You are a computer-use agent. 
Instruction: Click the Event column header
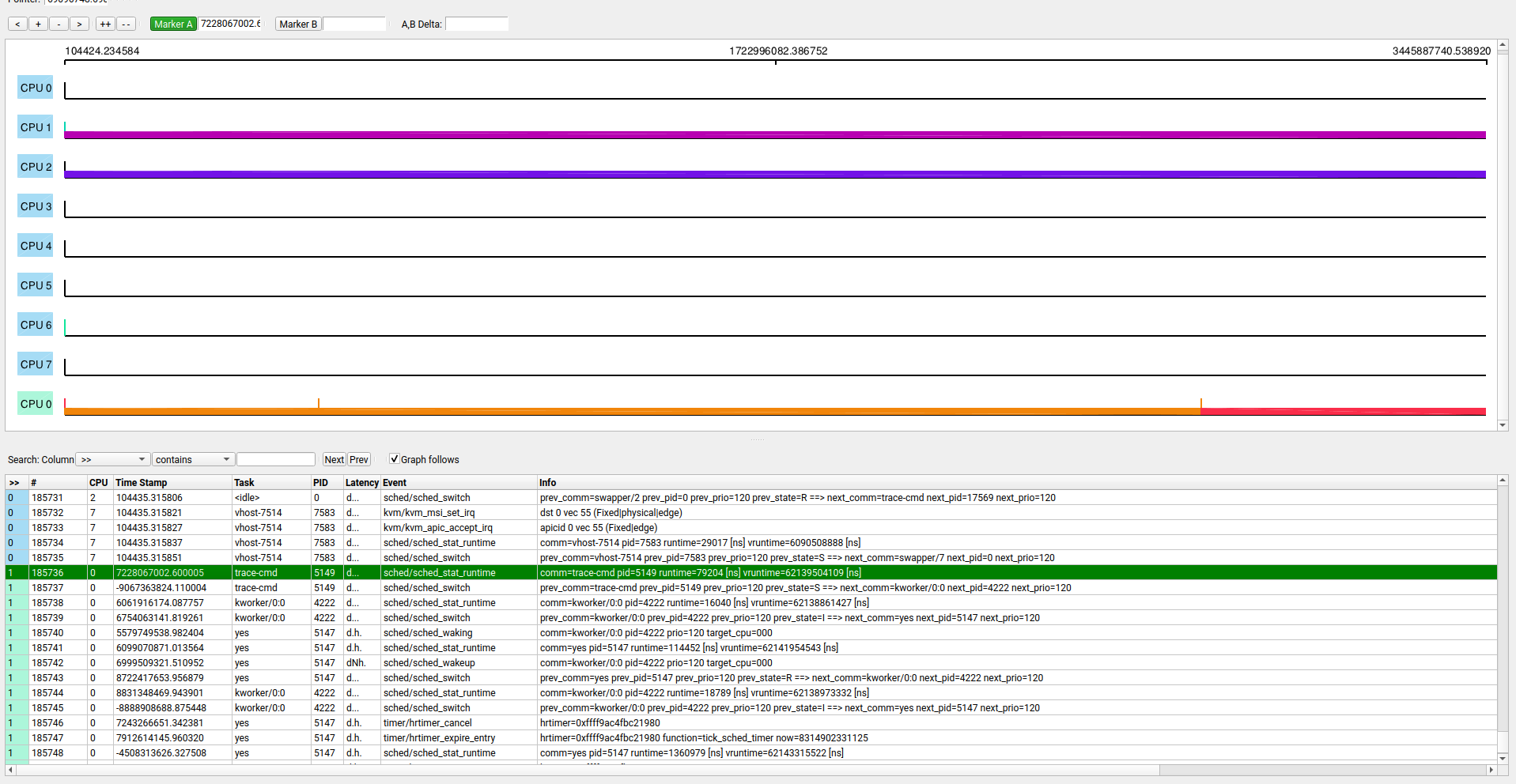point(395,483)
